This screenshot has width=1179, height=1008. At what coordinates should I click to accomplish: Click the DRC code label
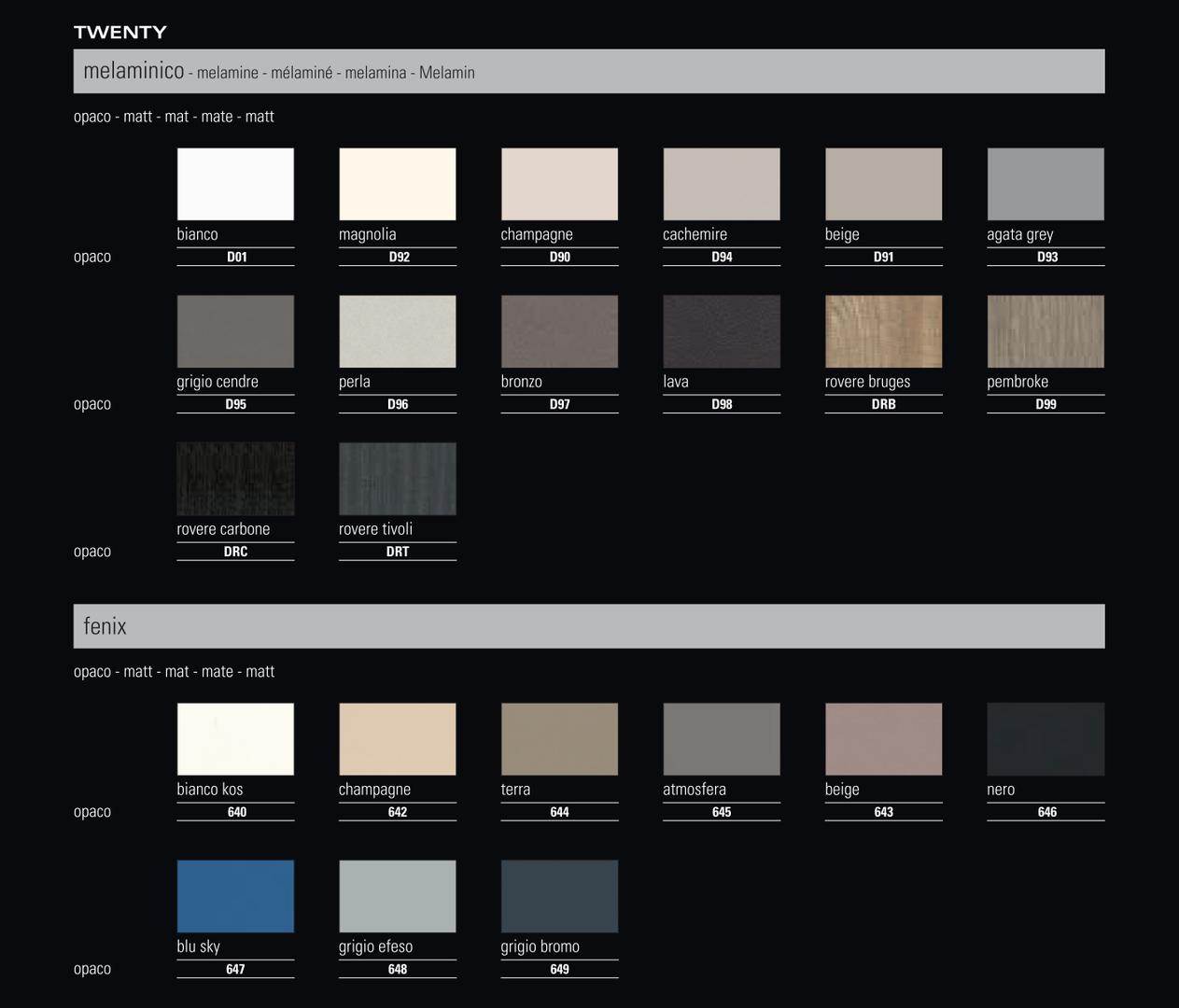(235, 552)
